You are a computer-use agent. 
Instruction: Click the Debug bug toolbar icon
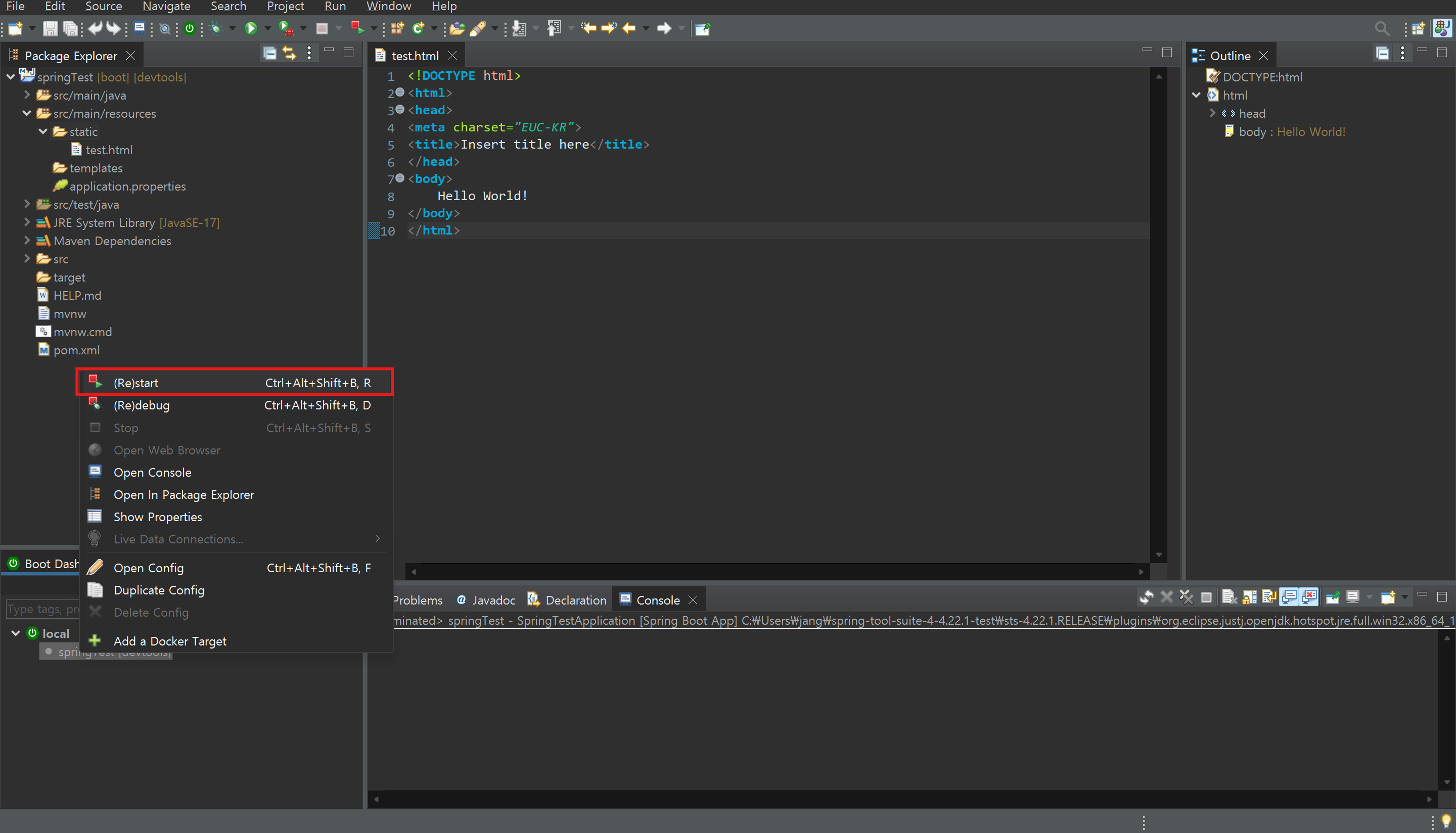click(216, 28)
